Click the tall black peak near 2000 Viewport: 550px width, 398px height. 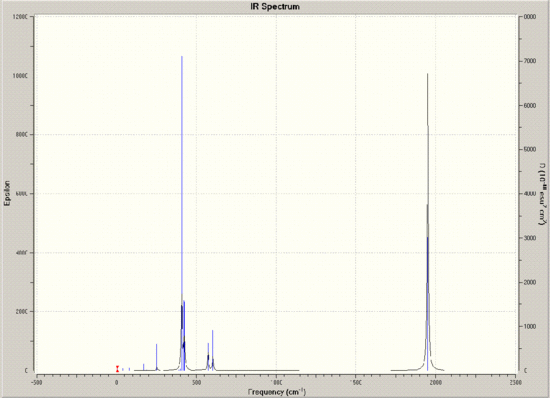(x=428, y=222)
